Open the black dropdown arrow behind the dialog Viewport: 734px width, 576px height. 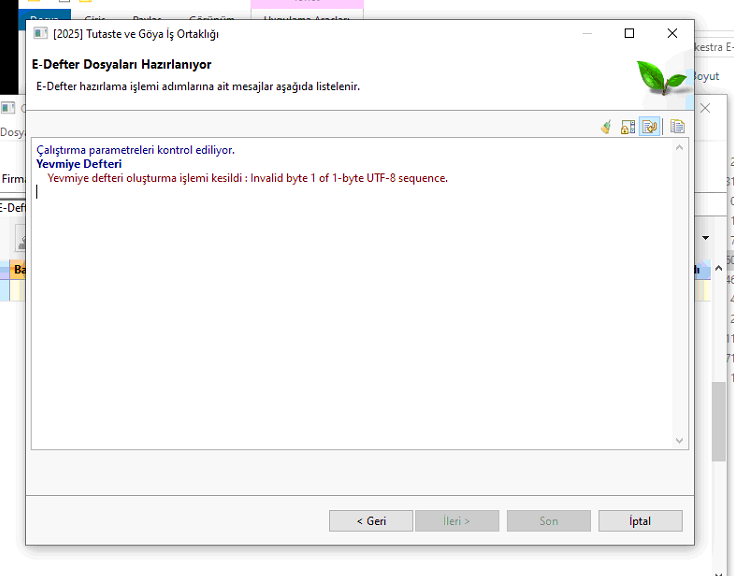705,238
